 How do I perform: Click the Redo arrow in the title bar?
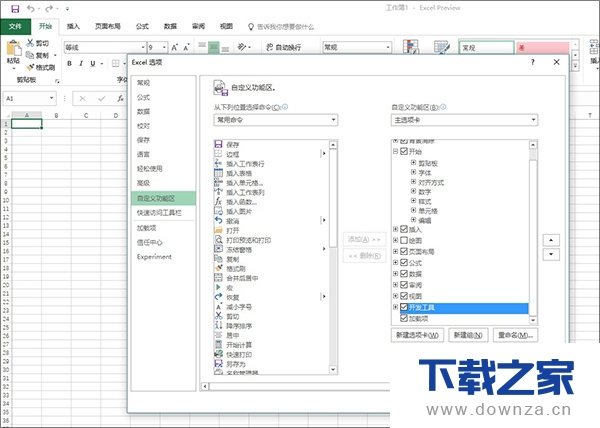coord(49,8)
